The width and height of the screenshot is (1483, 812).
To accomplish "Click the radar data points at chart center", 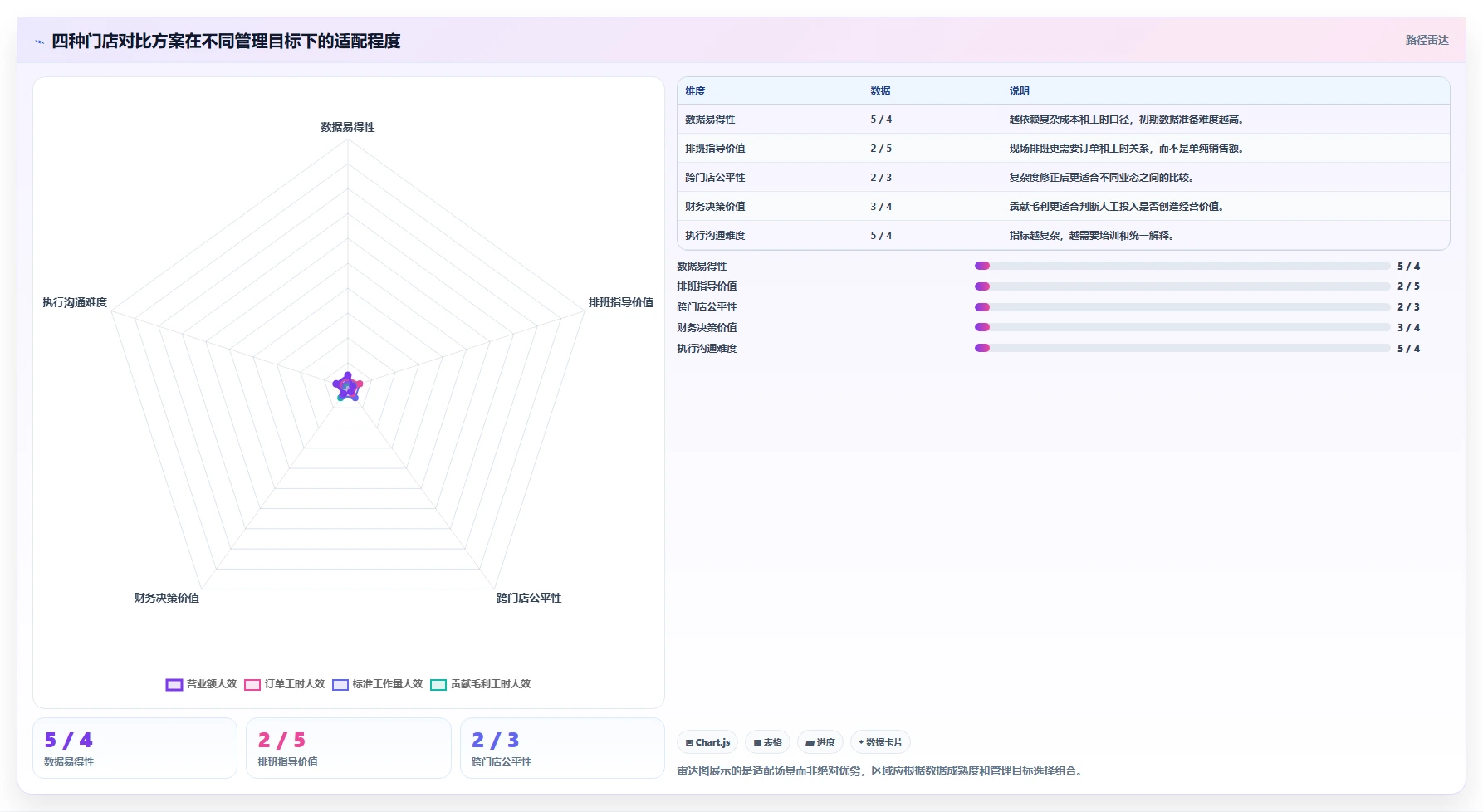I will pyautogui.click(x=348, y=387).
